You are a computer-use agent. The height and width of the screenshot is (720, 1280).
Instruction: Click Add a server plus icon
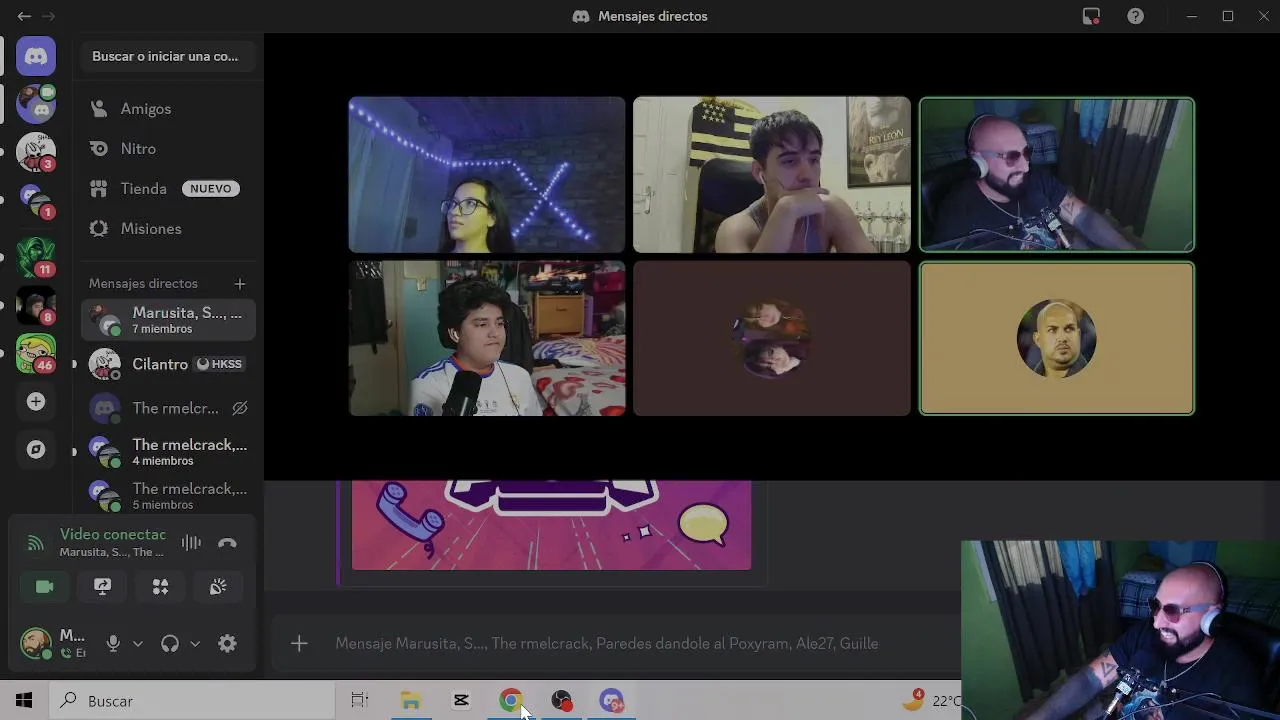click(36, 401)
